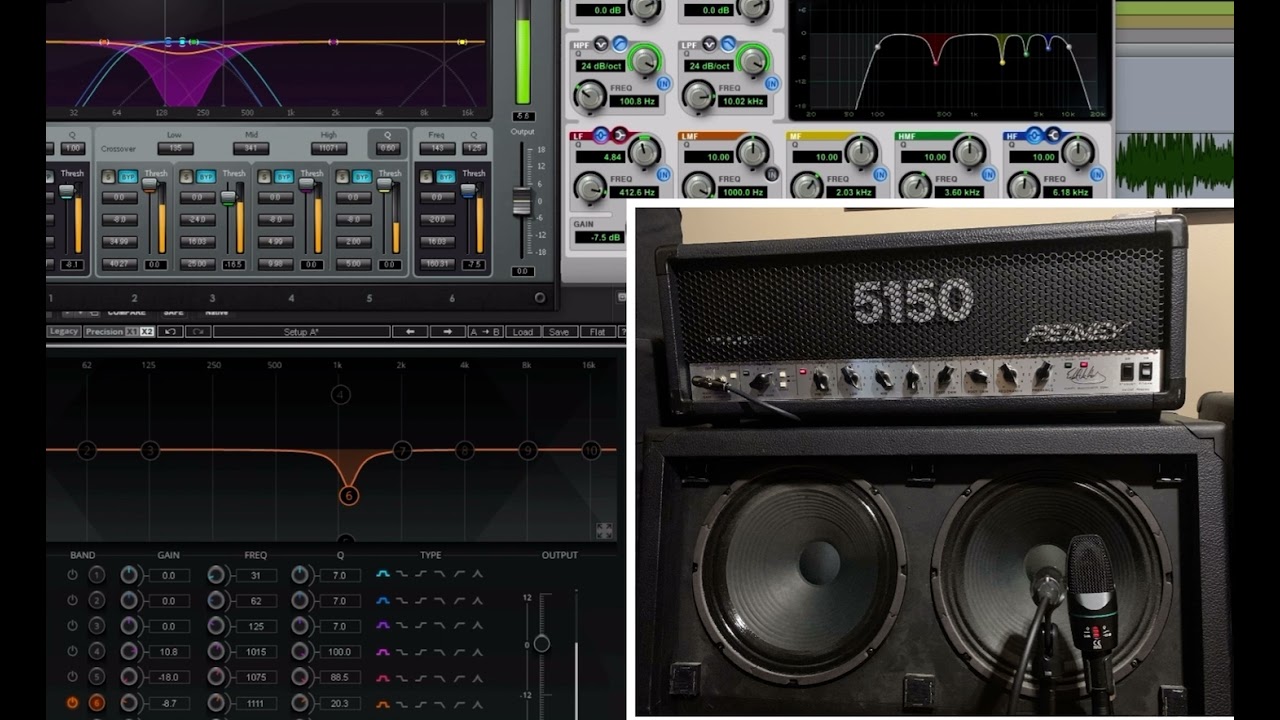Click the band 2 threshold slider handle

(149, 185)
